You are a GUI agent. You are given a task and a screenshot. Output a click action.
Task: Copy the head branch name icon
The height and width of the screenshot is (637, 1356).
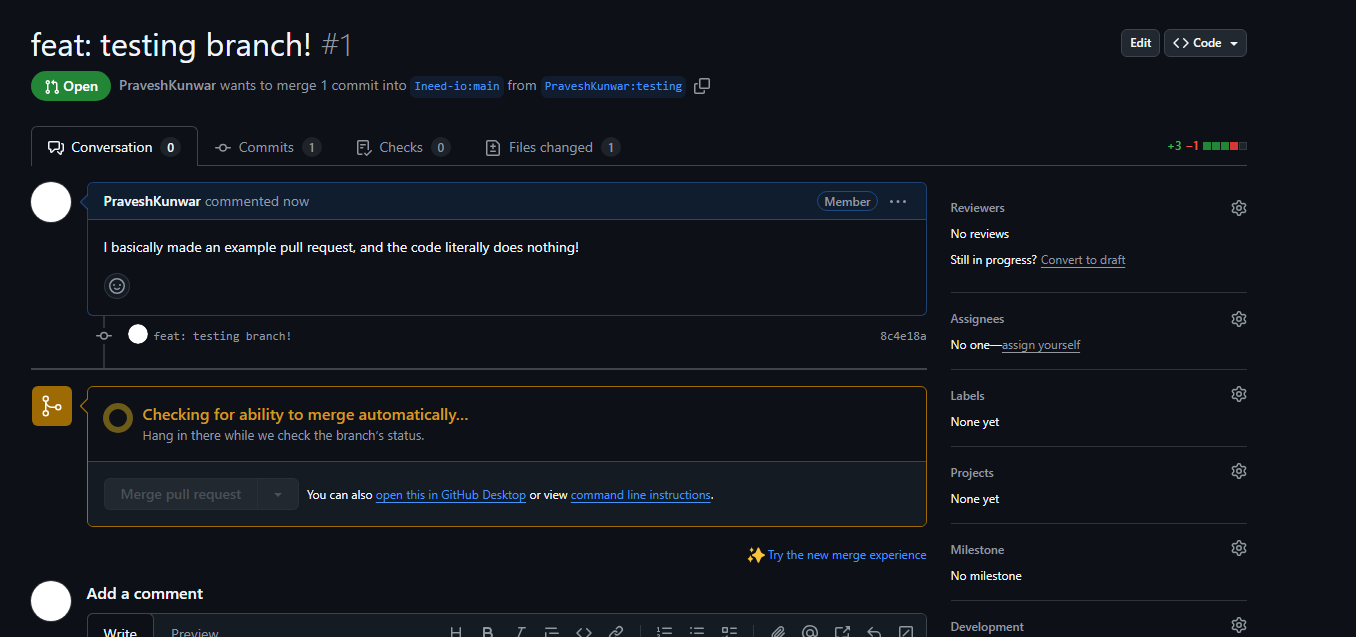(x=702, y=86)
